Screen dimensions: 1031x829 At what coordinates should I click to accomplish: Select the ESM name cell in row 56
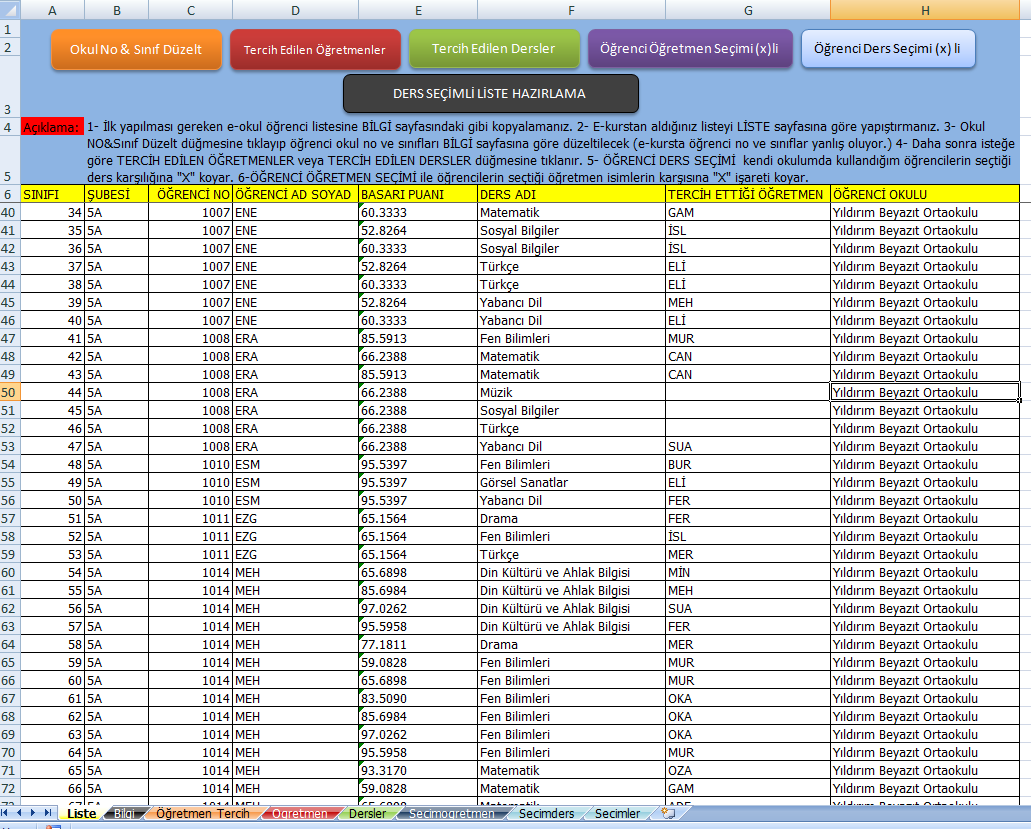click(x=295, y=500)
